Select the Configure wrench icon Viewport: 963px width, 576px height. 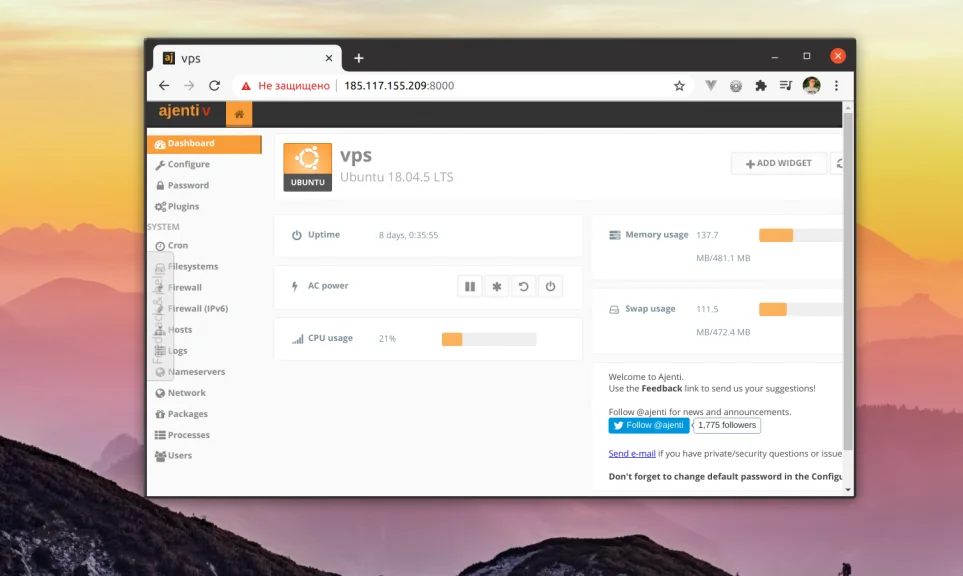(161, 164)
